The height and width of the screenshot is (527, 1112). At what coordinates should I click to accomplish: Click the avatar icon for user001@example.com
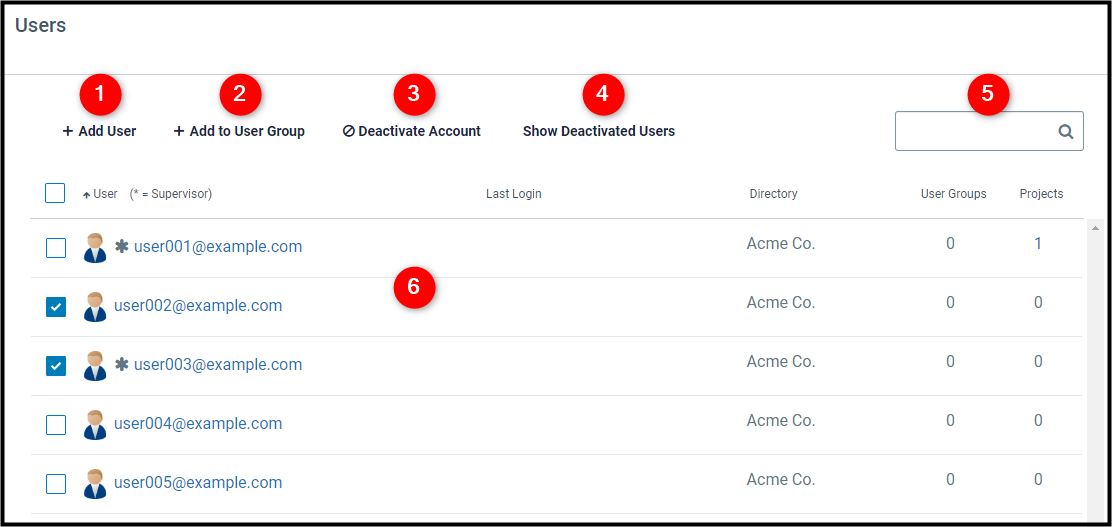[94, 248]
